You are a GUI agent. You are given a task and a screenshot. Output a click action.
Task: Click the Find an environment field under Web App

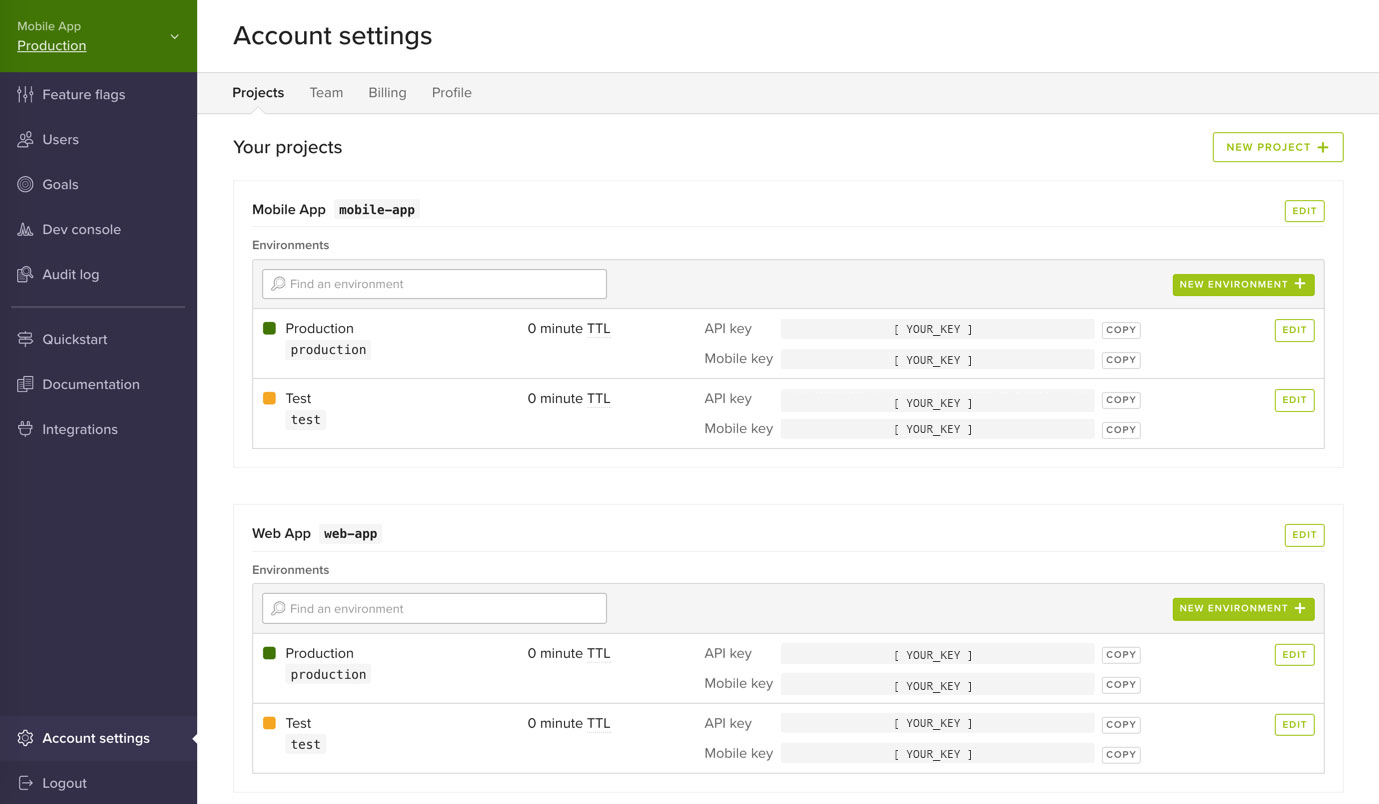(x=433, y=607)
